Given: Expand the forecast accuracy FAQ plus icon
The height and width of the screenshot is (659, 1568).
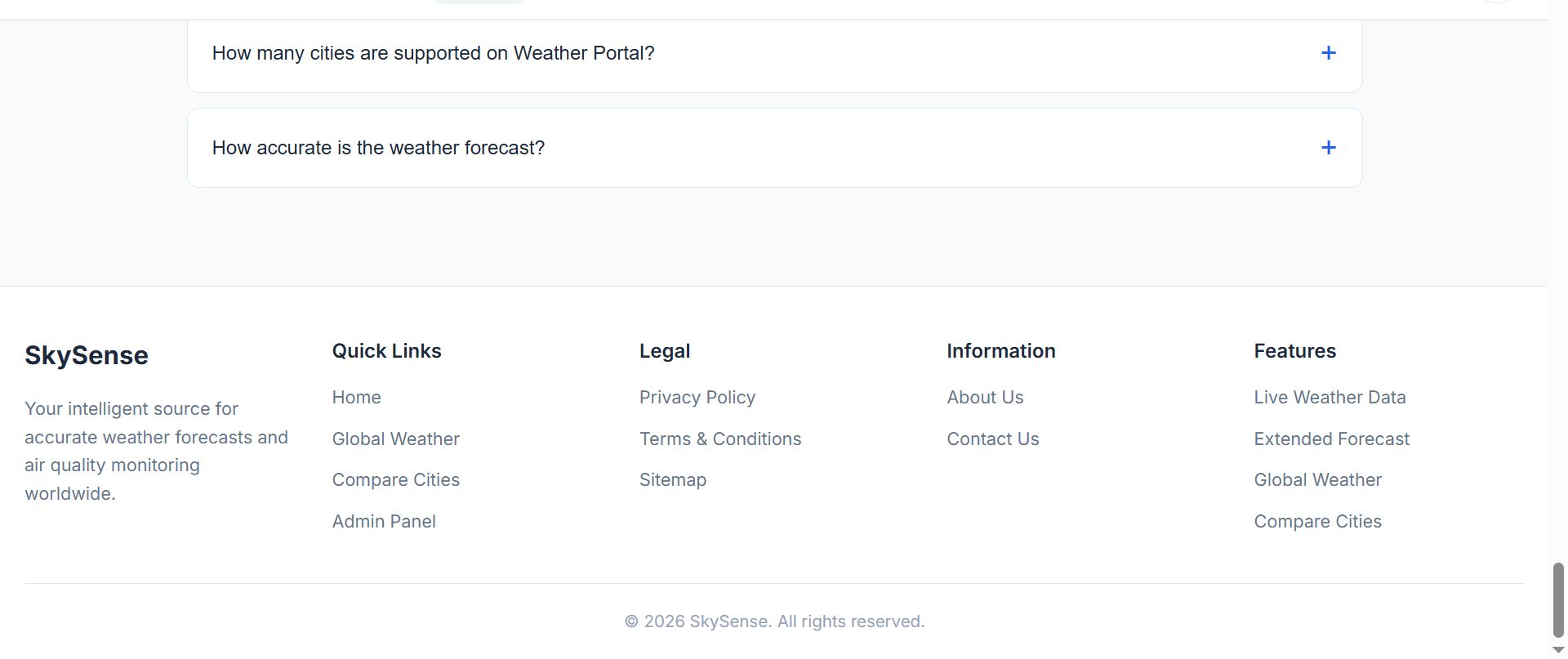Looking at the screenshot, I should point(1328,148).
